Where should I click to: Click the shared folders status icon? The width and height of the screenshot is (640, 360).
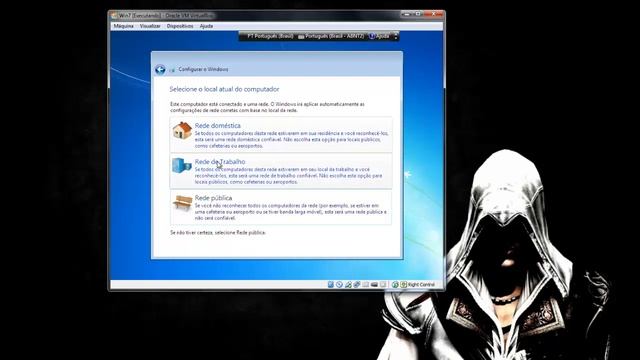click(x=365, y=284)
